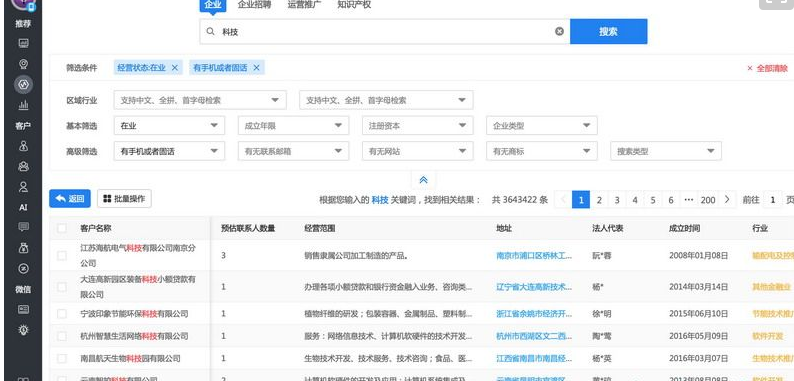Viewport: 794px width, 381px height.
Task: Open the lightbulb icon in sidebar
Action: (x=23, y=330)
